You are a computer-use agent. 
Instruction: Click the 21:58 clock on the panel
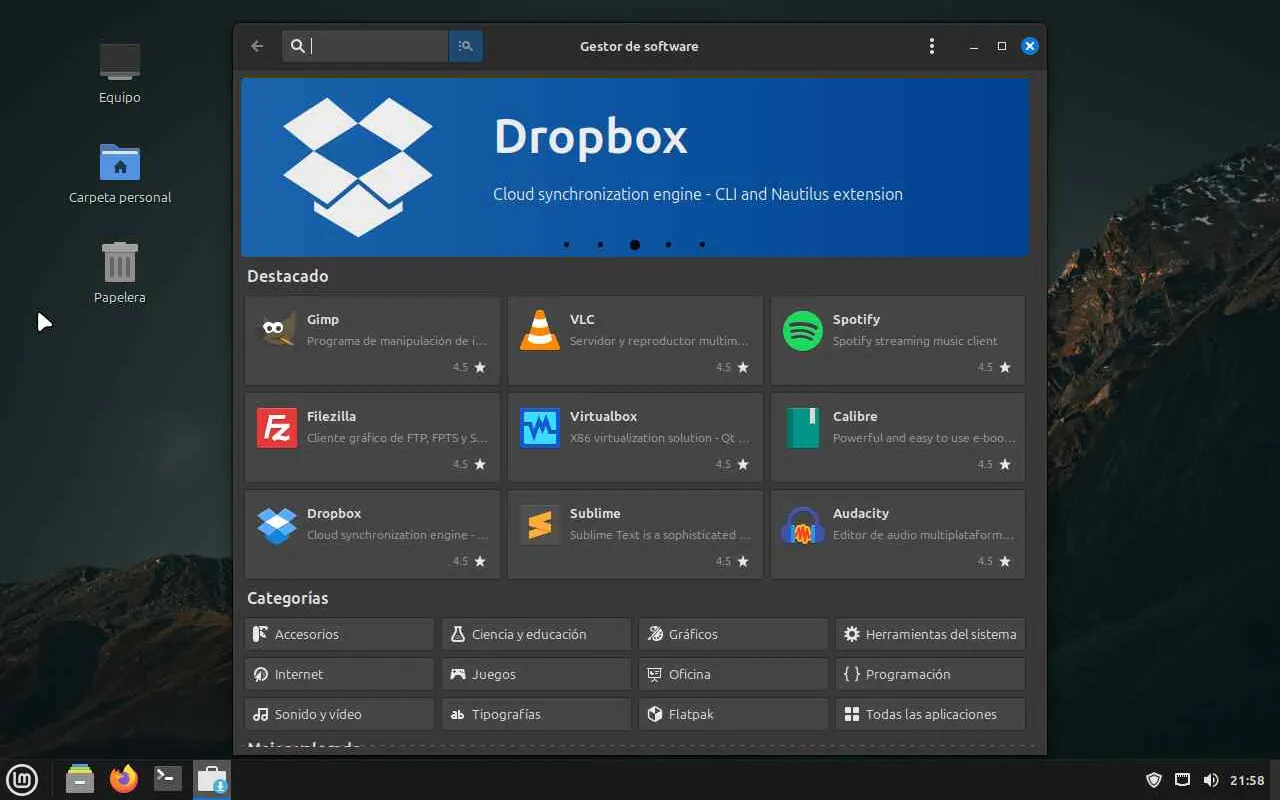[x=1247, y=780]
